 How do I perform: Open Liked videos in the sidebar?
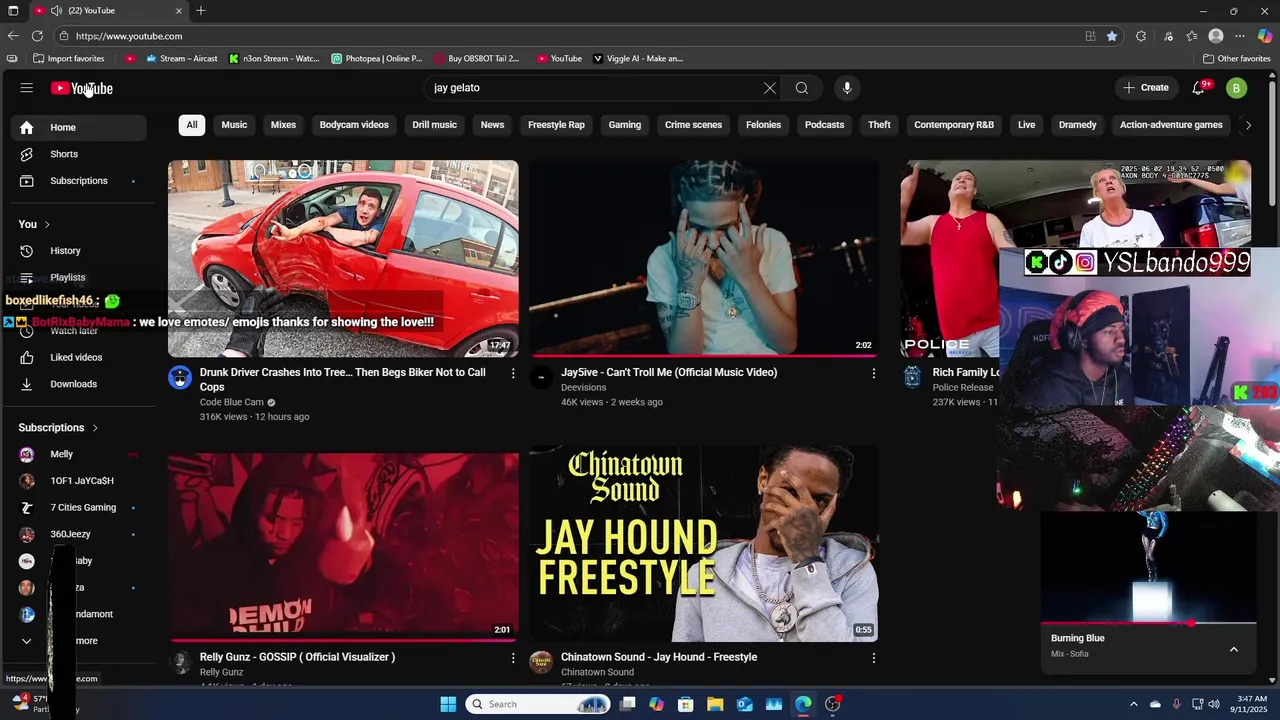(x=79, y=357)
